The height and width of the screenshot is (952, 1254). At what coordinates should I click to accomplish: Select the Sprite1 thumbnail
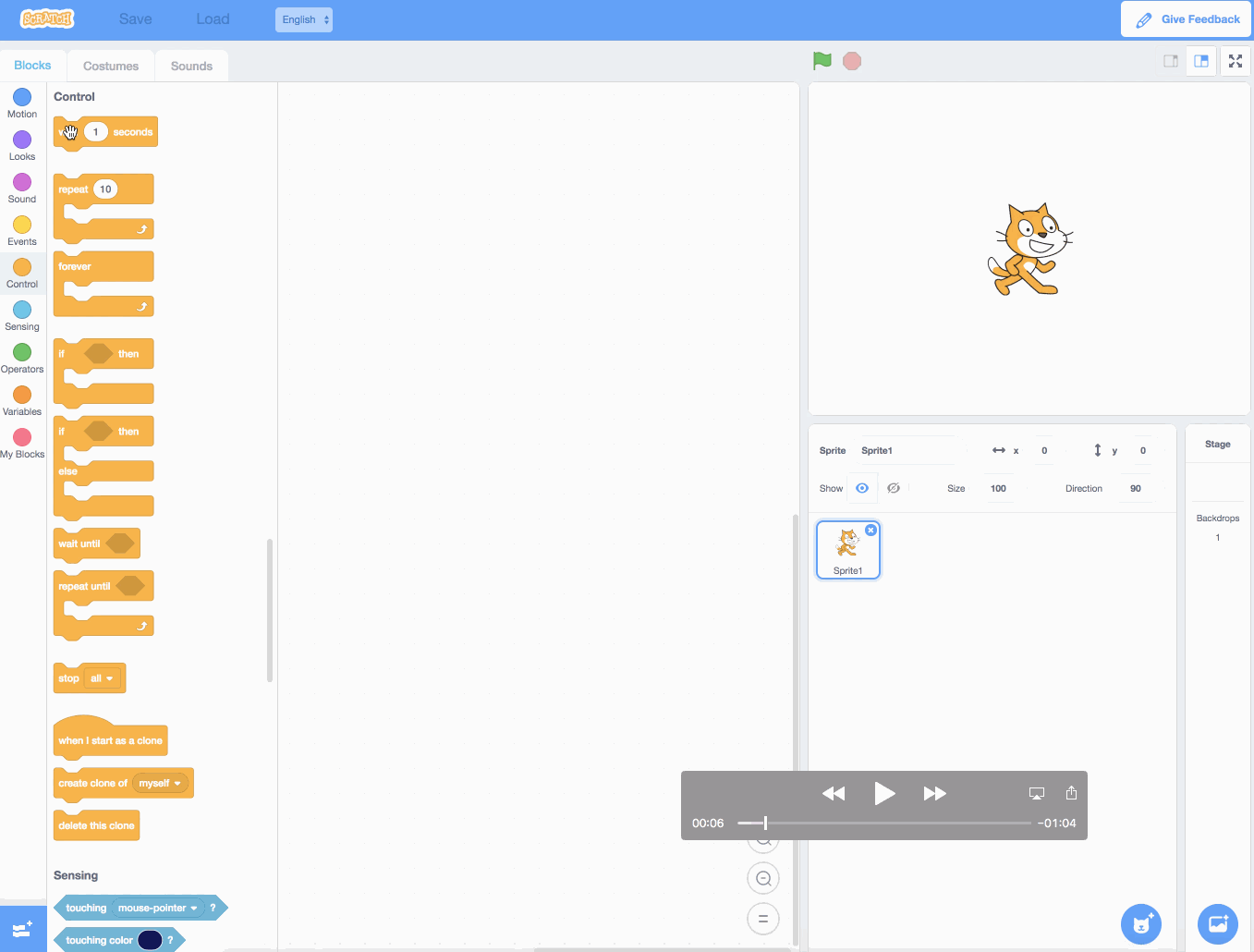point(848,550)
